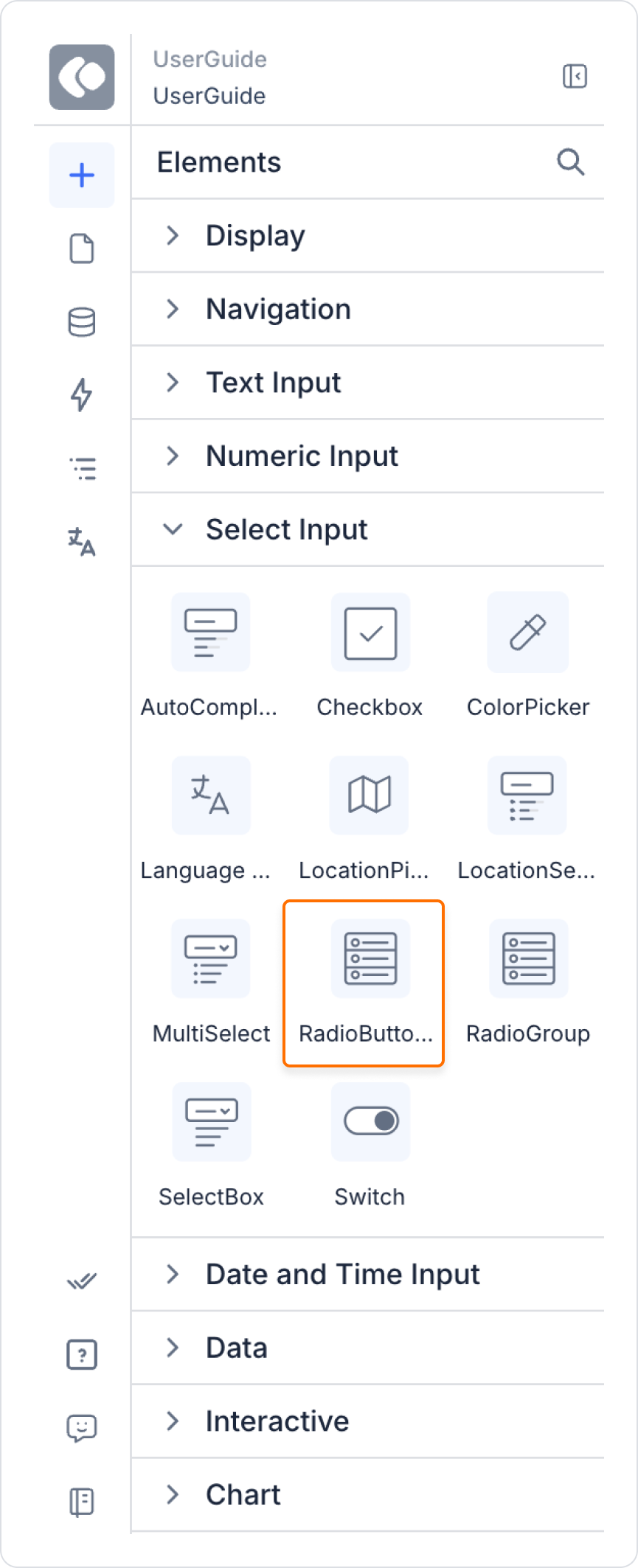Expand the Numeric Input category

click(x=367, y=456)
